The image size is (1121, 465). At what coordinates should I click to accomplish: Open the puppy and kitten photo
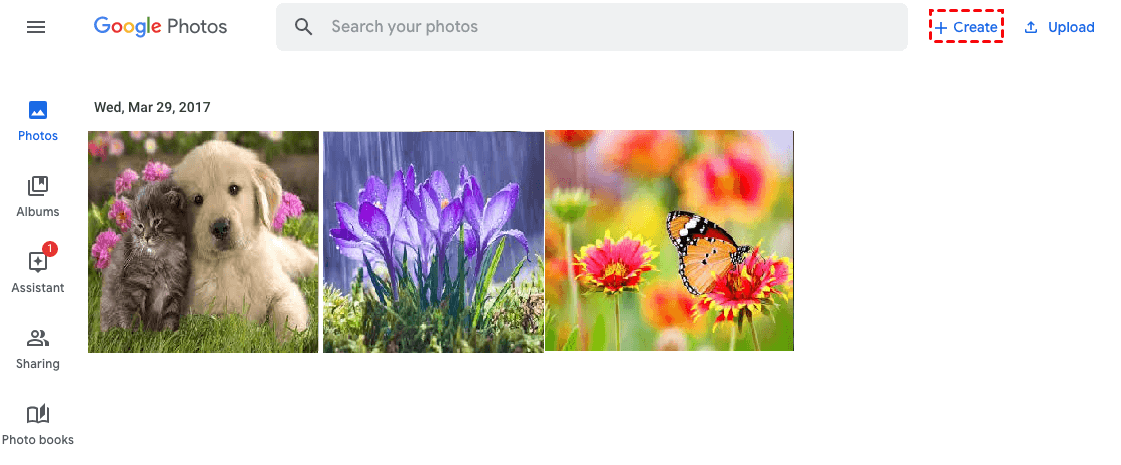203,242
